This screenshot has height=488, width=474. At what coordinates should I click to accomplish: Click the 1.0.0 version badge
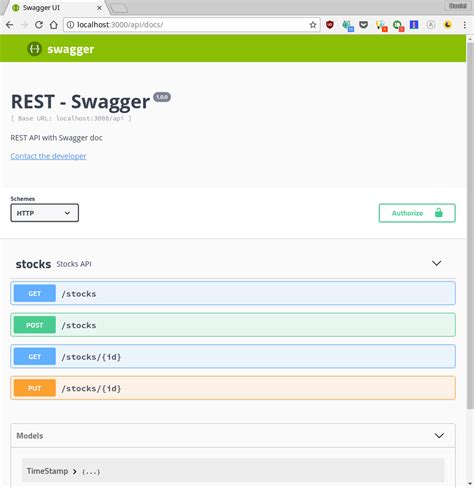point(162,97)
